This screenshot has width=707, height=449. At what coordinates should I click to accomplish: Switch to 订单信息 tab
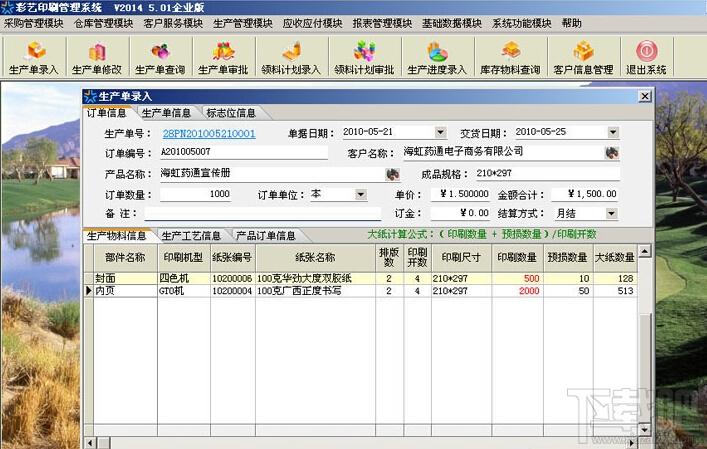click(107, 113)
